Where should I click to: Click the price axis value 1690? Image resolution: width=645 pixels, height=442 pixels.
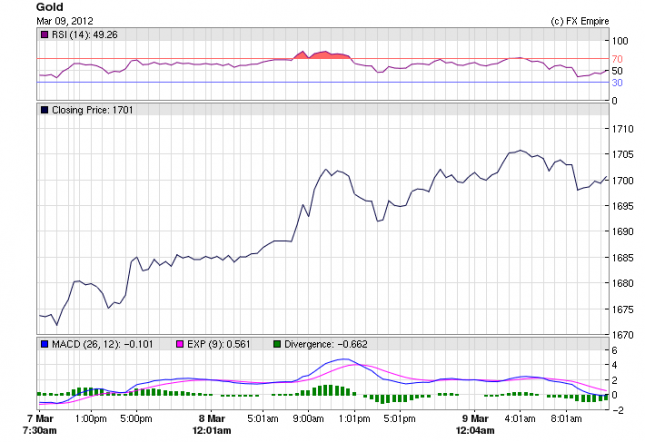coord(623,232)
